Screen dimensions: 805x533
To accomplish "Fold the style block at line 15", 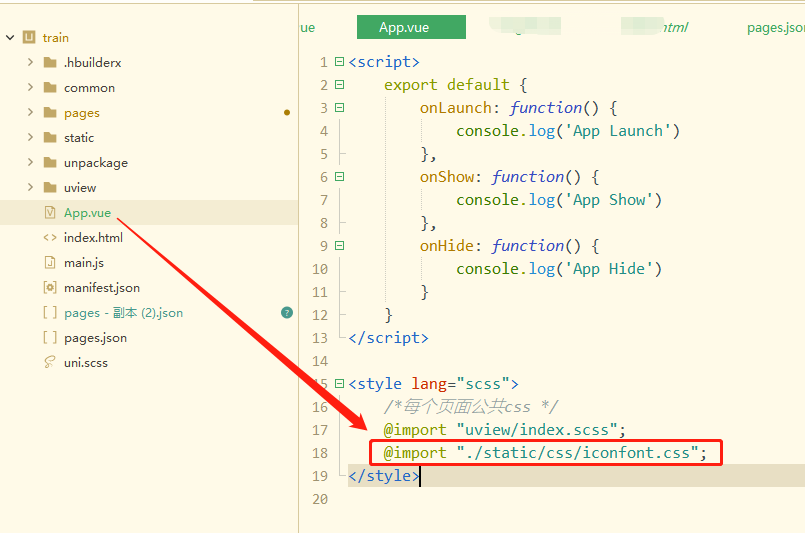I will click(339, 384).
